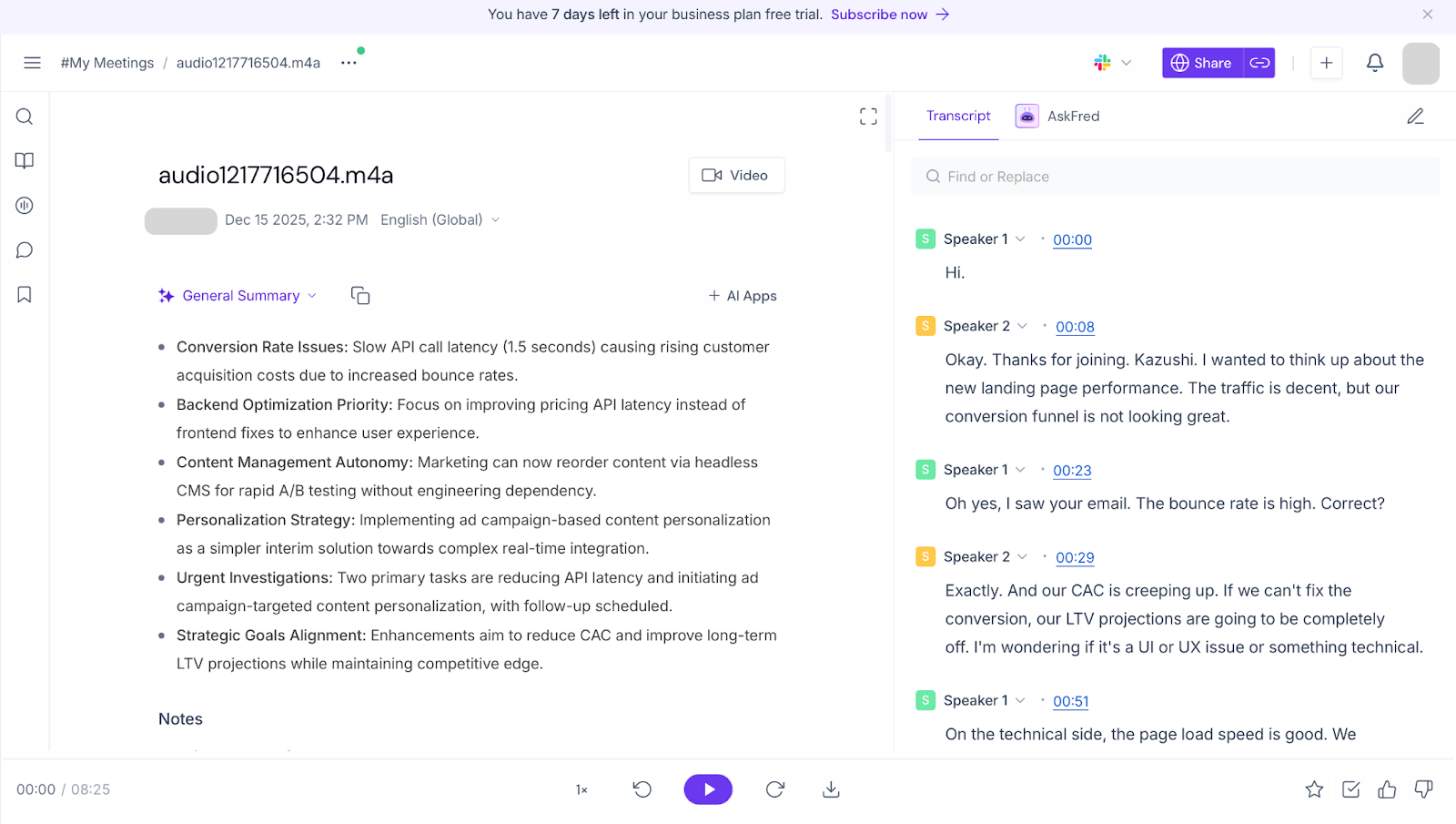Screen dimensions: 1456x824
Task: Play the audio recording
Action: pos(708,789)
